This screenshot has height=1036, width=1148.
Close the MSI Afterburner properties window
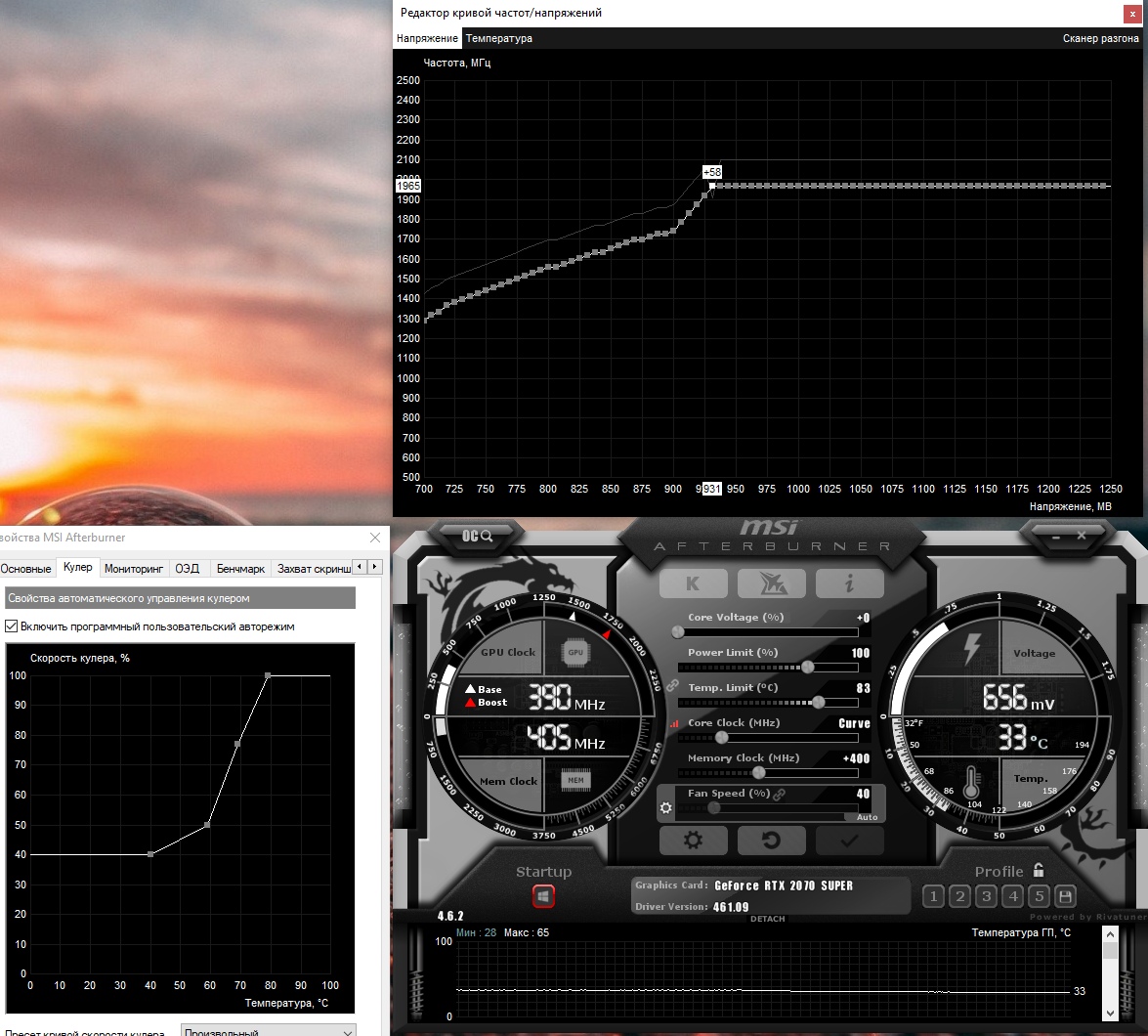375,538
